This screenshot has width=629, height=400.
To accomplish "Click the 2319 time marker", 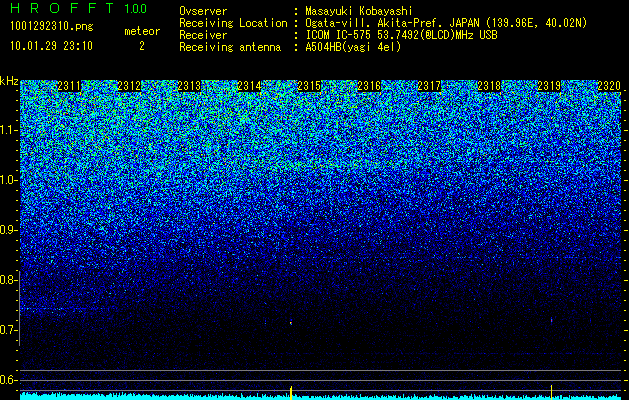I will click(549, 86).
